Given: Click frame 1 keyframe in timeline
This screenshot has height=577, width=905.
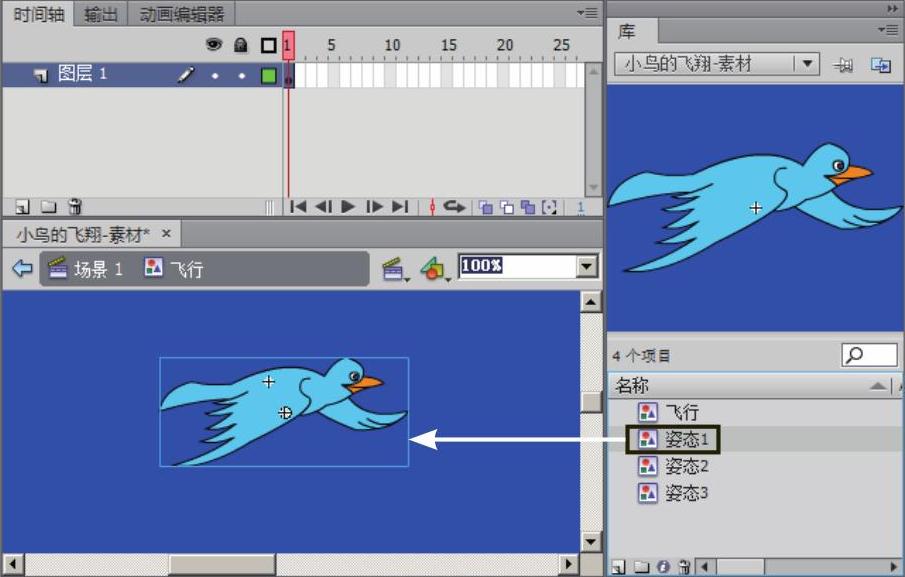Looking at the screenshot, I should pyautogui.click(x=289, y=76).
